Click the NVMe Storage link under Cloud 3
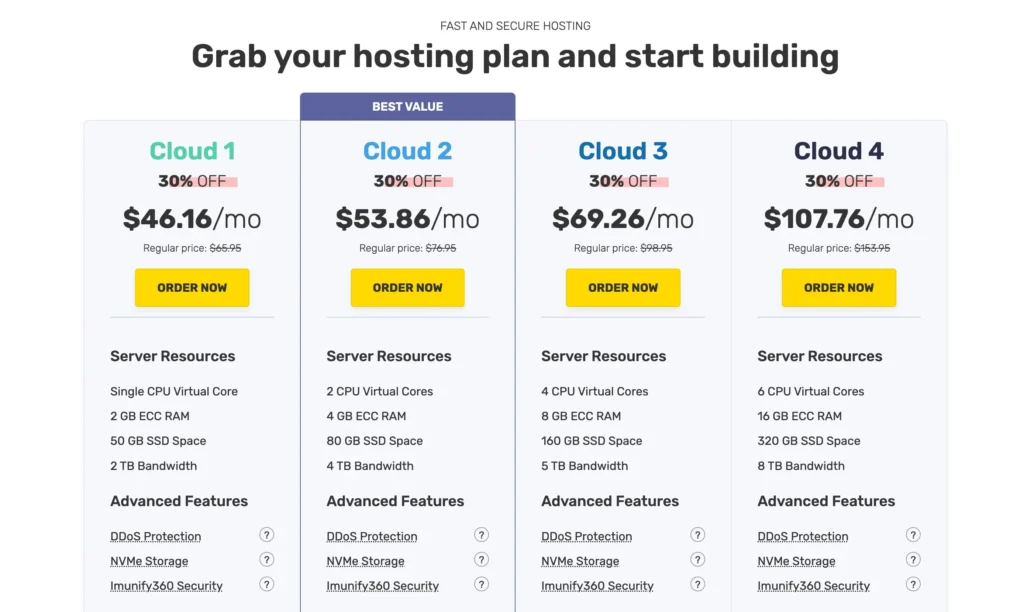 point(580,561)
